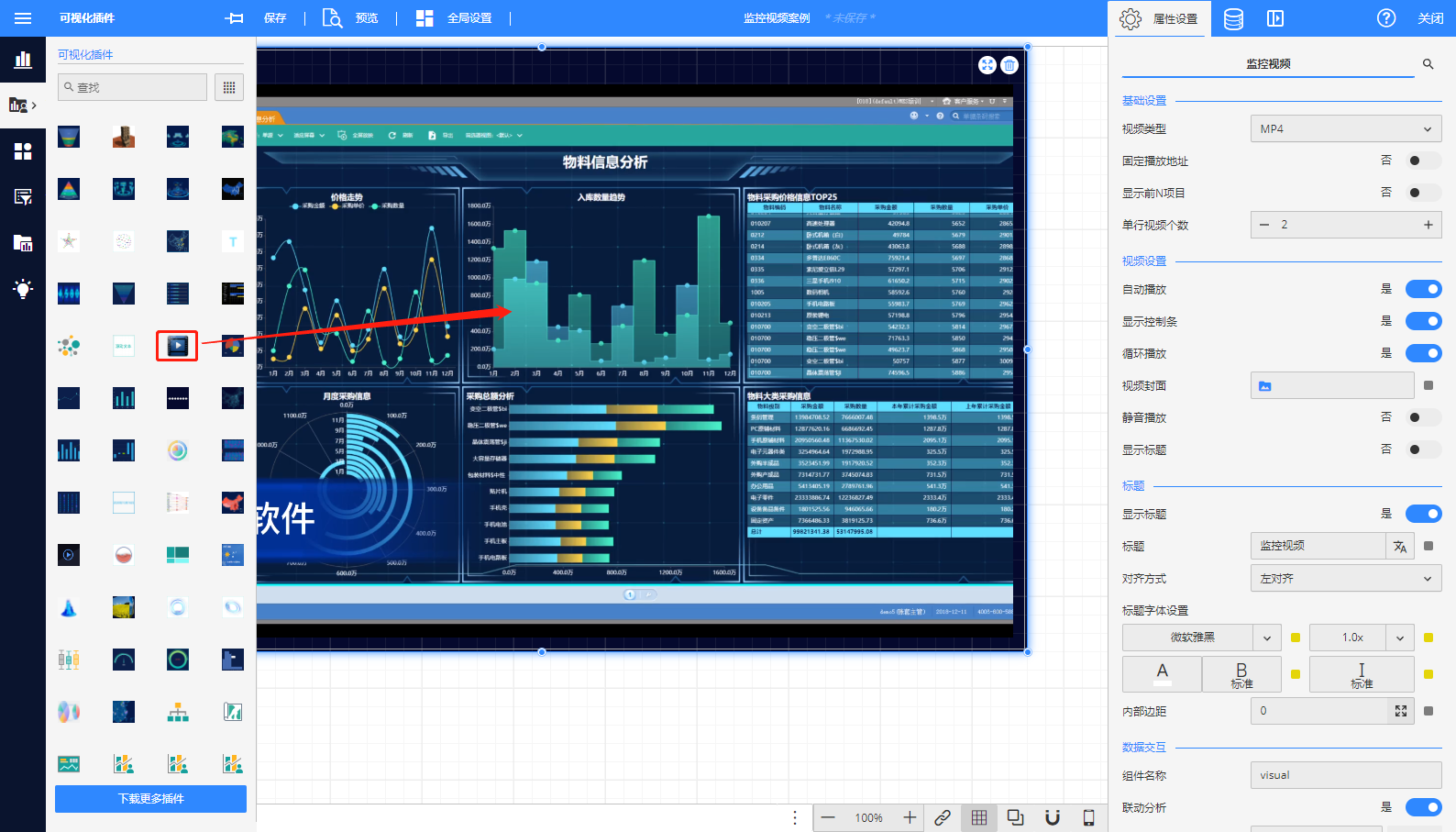Switch to the 属性设置 tab
This screenshot has width=1456, height=832.
coord(1160,19)
